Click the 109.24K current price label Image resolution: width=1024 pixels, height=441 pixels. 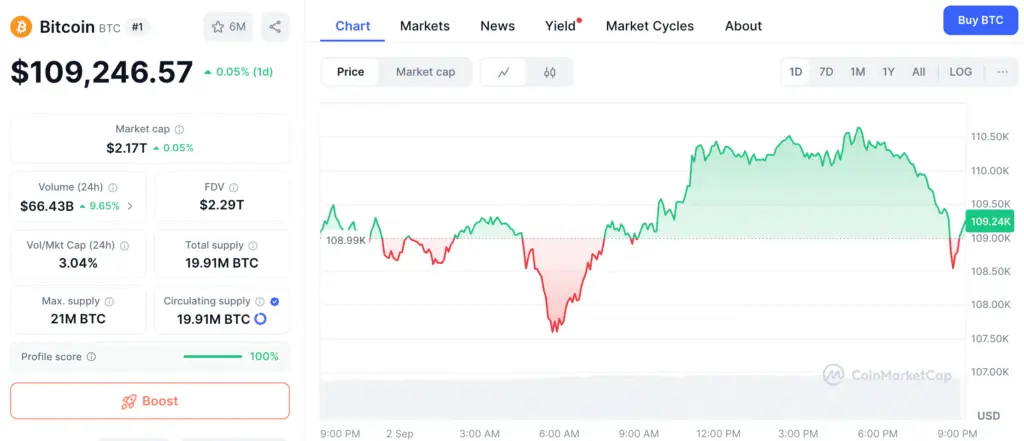click(x=990, y=222)
